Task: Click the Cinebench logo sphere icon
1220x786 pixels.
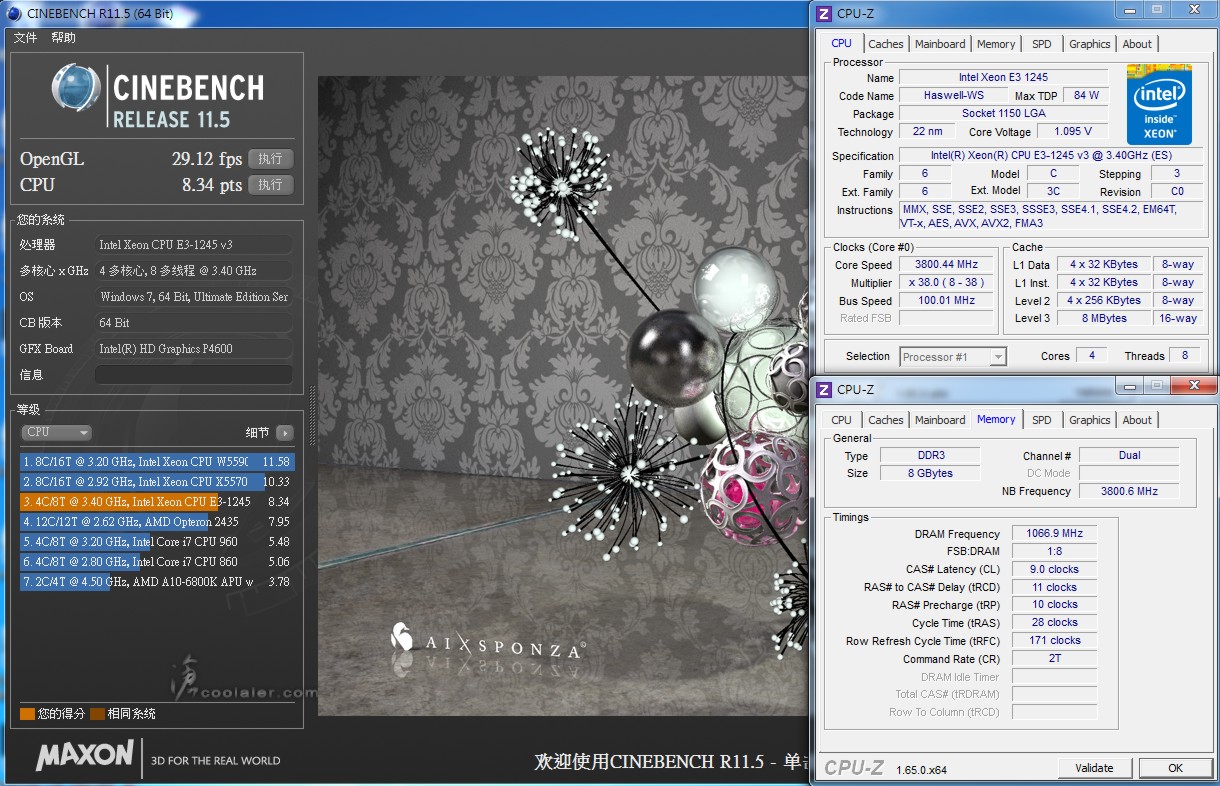Action: [76, 88]
